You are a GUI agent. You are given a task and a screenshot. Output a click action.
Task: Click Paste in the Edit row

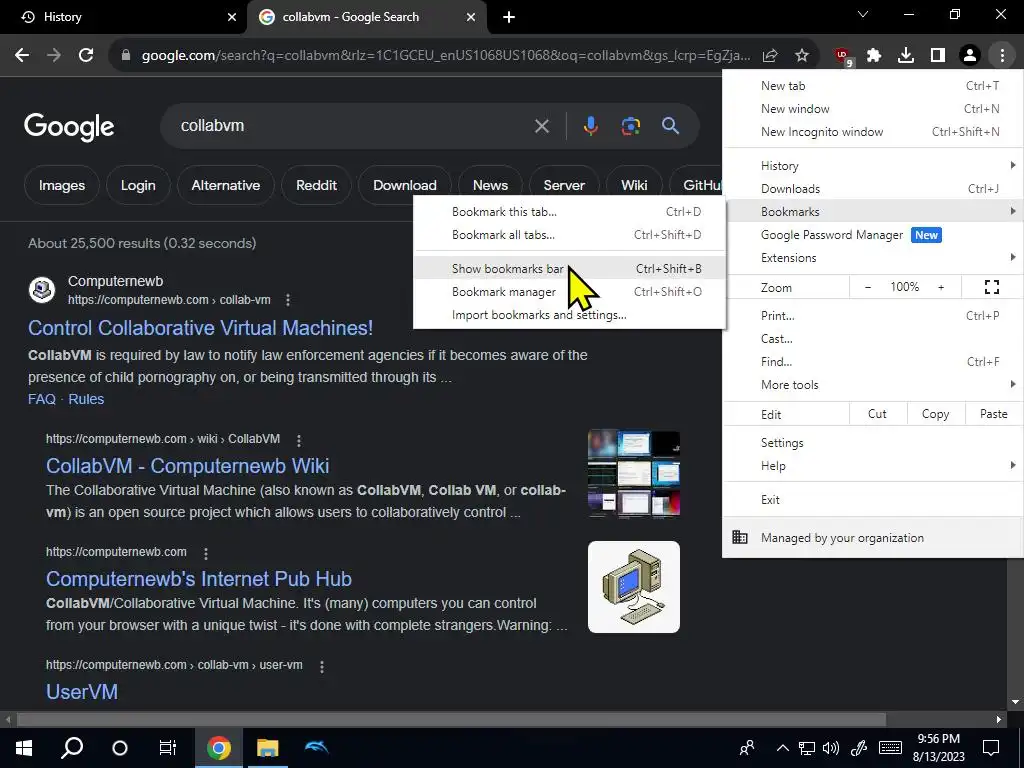click(993, 414)
